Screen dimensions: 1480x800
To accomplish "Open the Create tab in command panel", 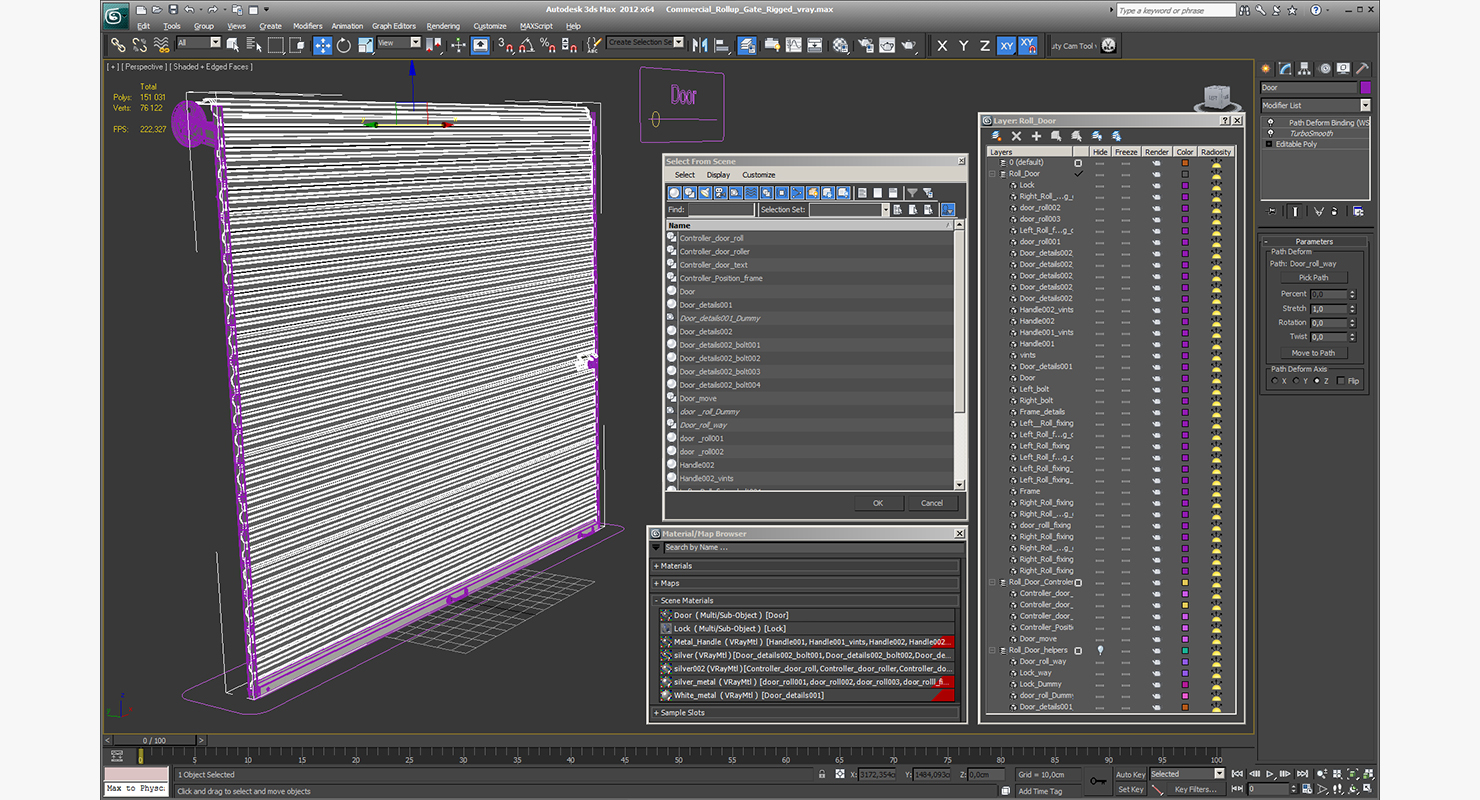I will [x=1266, y=69].
